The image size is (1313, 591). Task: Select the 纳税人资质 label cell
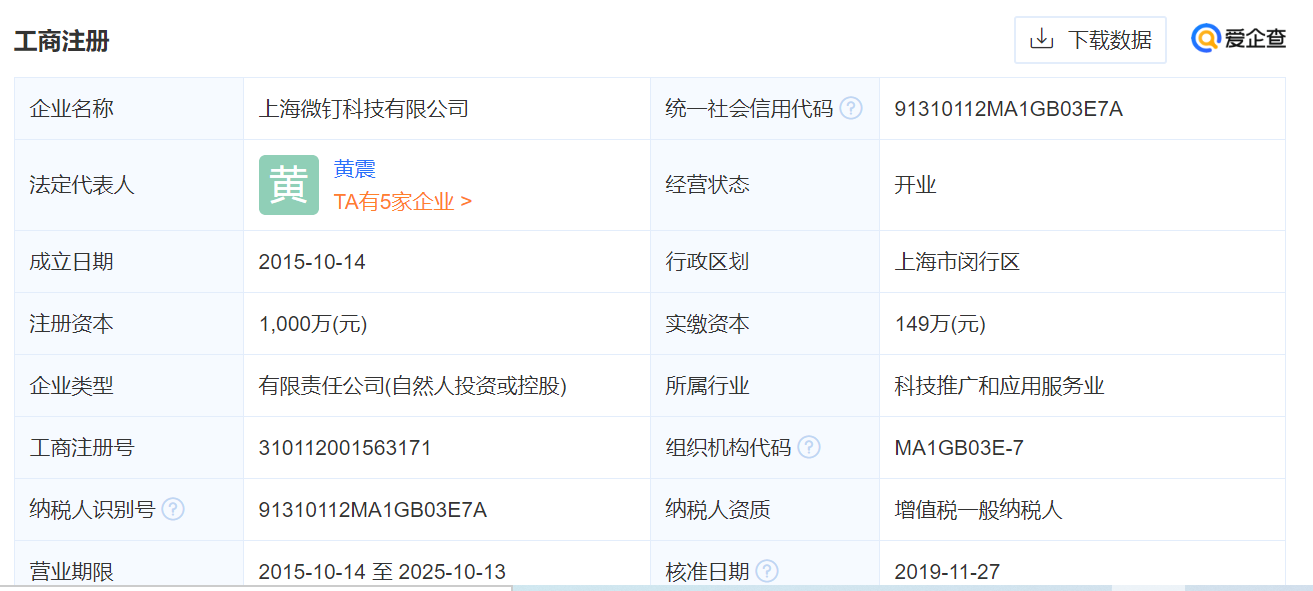coord(765,510)
